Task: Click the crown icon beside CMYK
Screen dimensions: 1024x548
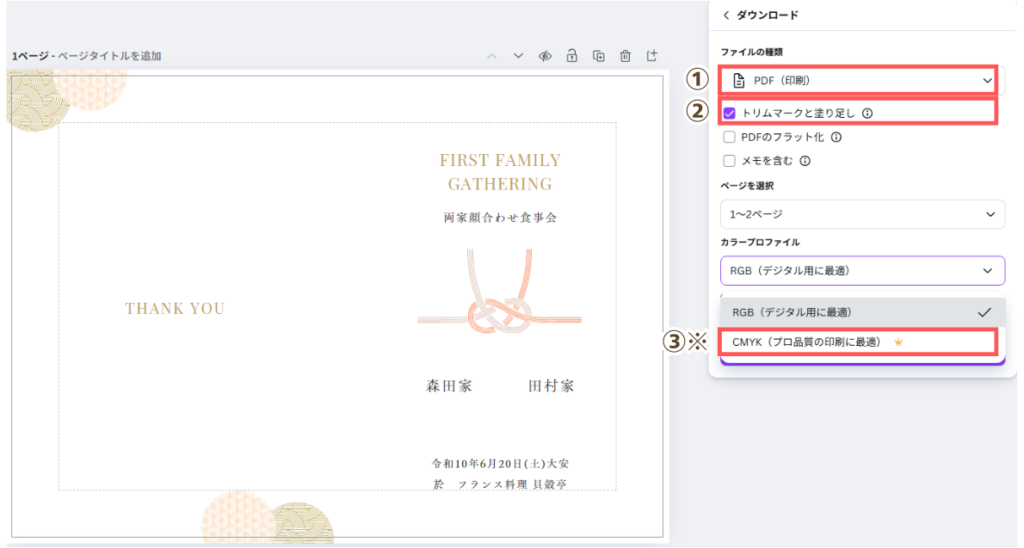Action: coord(899,342)
